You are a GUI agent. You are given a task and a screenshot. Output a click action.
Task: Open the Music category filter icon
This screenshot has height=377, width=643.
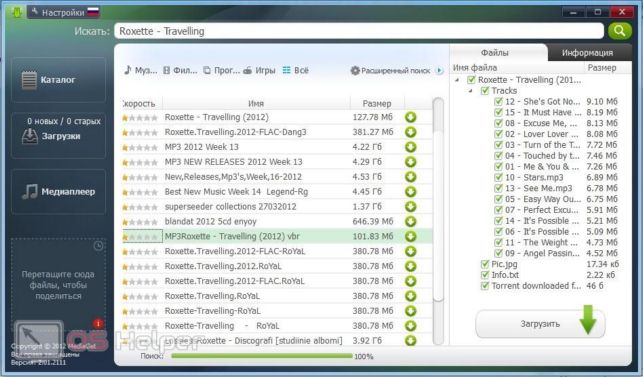128,70
